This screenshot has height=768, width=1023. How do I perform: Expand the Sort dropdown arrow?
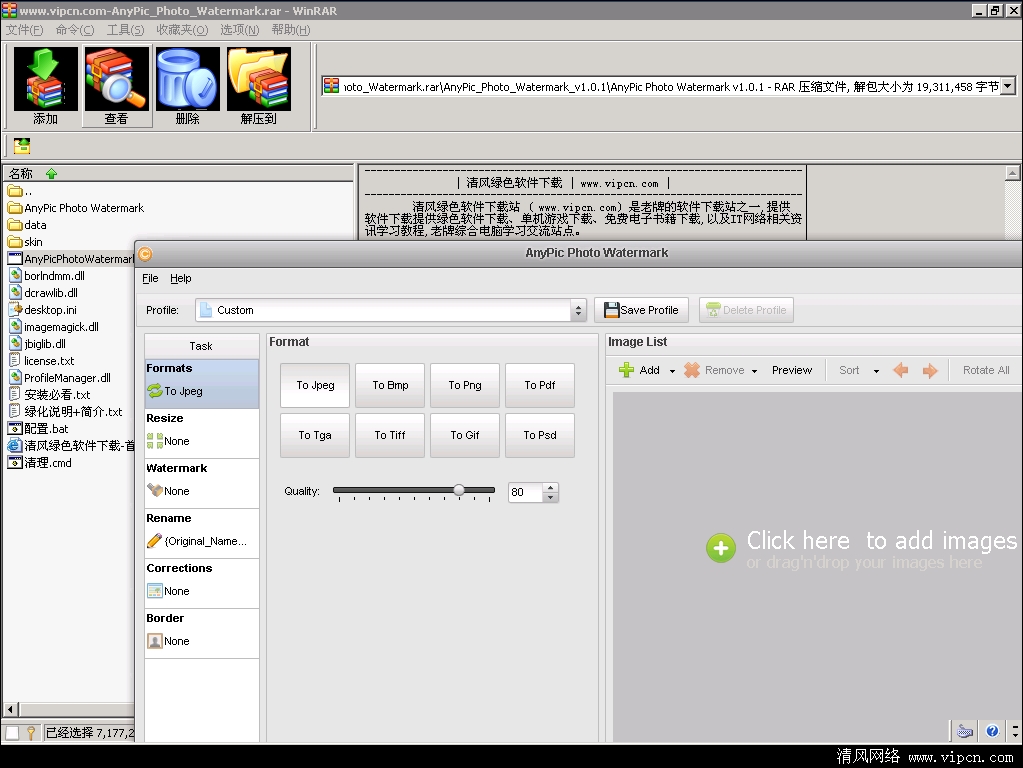[x=876, y=371]
